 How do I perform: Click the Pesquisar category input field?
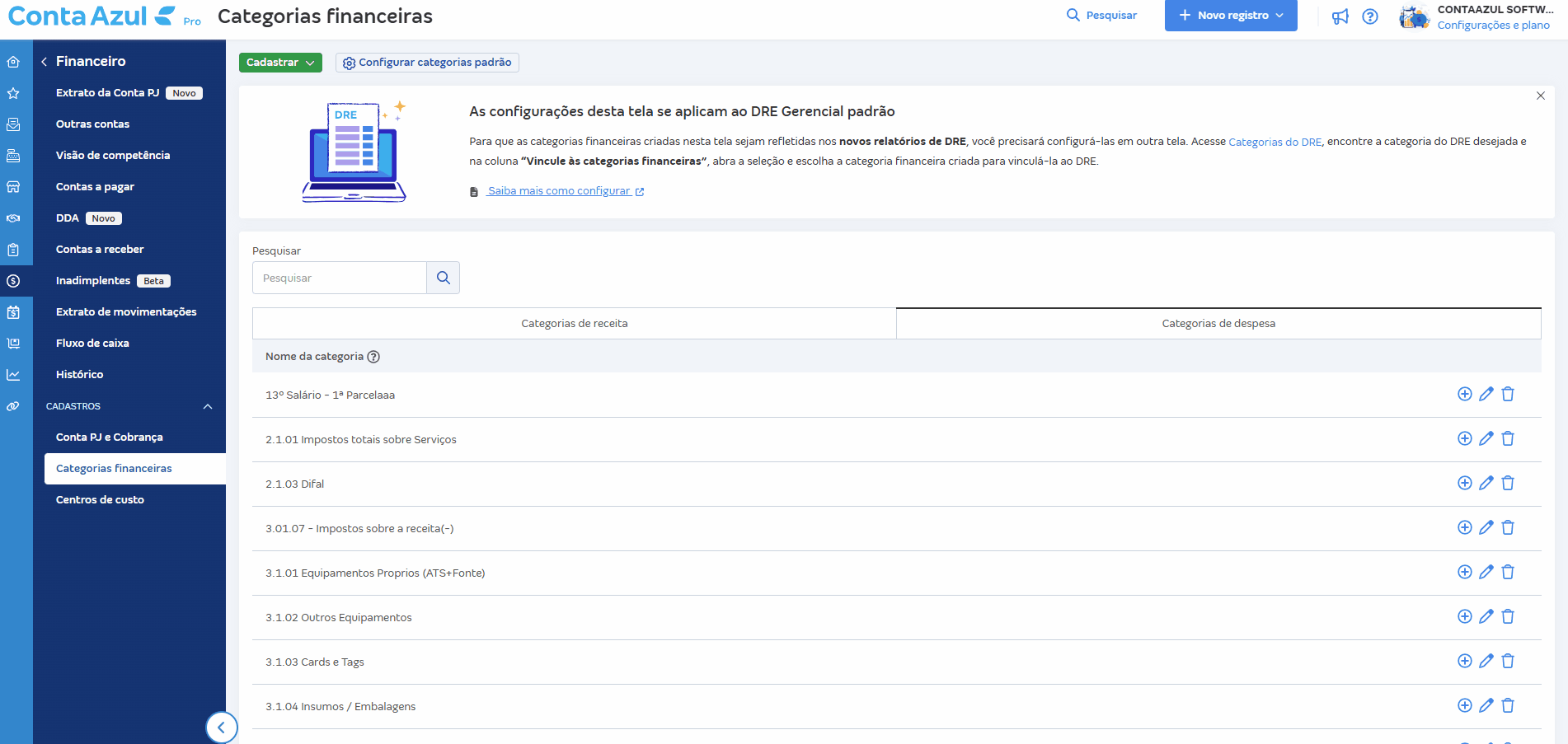(x=339, y=278)
